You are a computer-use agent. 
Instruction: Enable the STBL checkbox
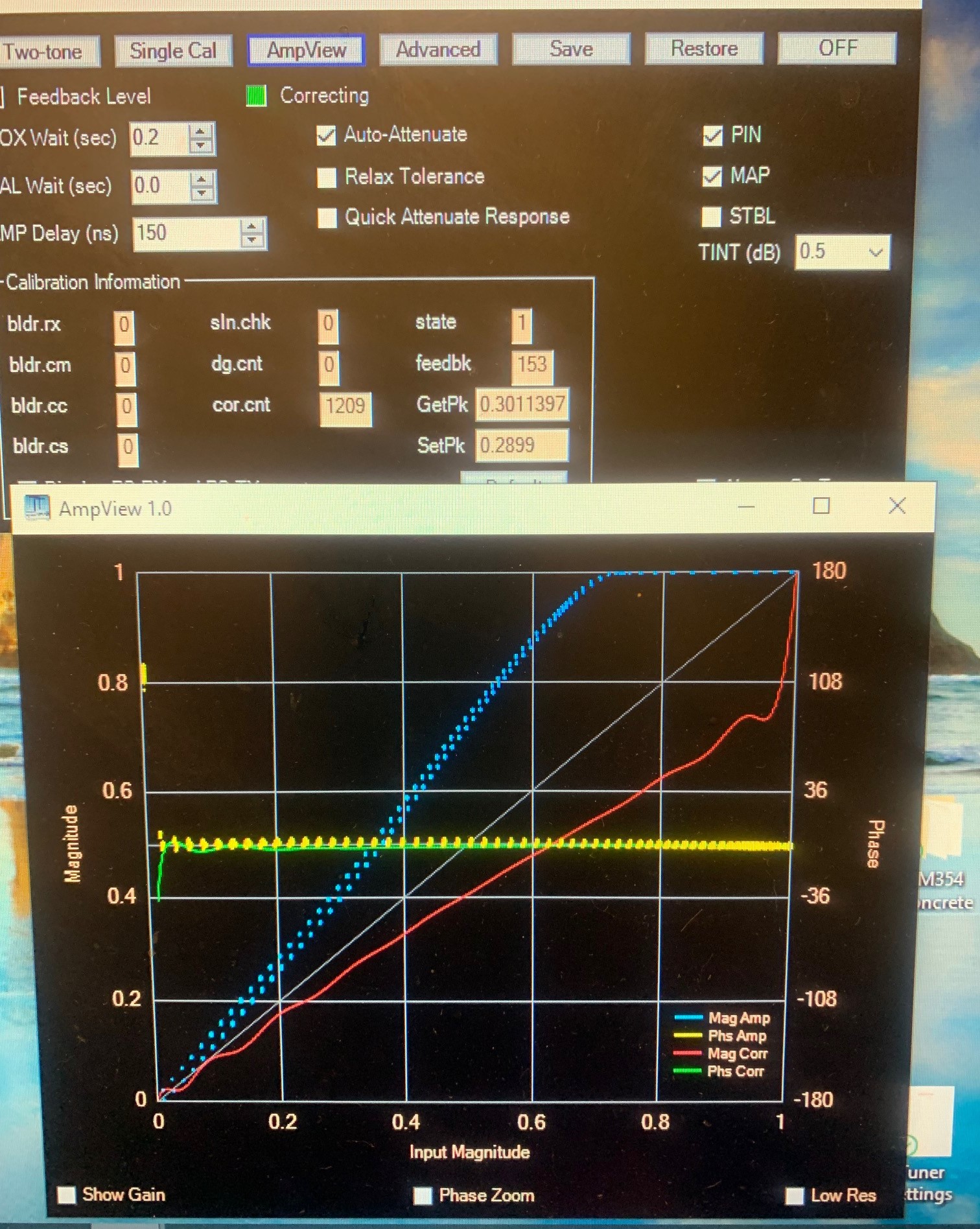[711, 217]
